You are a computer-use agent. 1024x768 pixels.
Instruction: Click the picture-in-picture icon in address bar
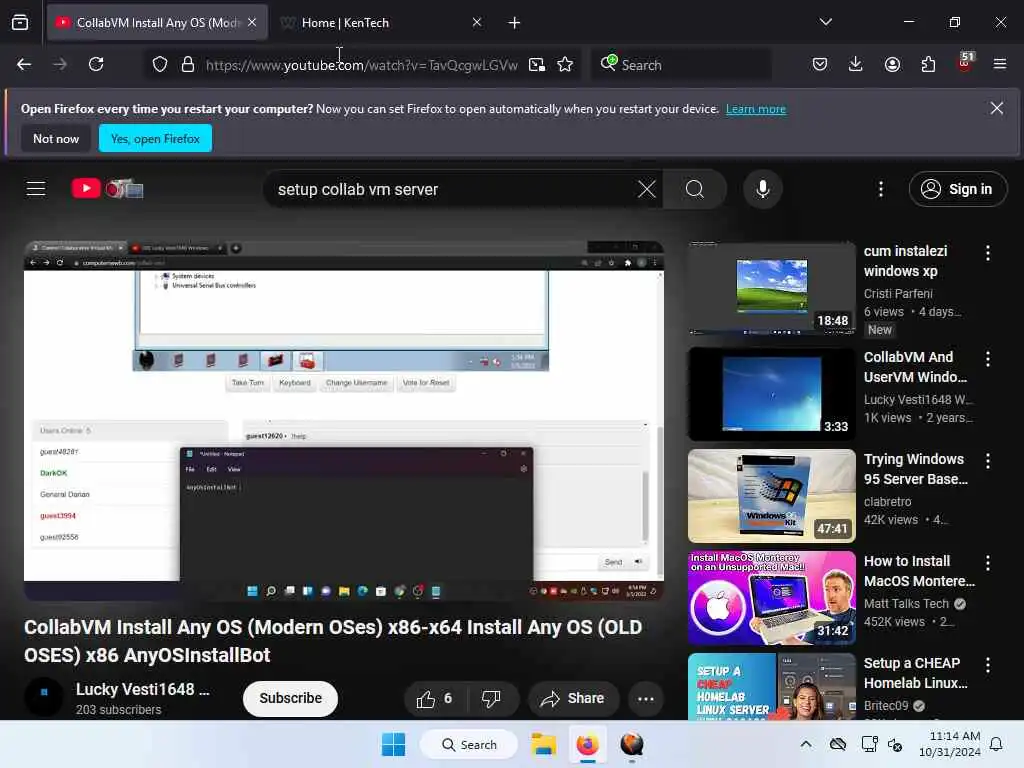pos(537,64)
